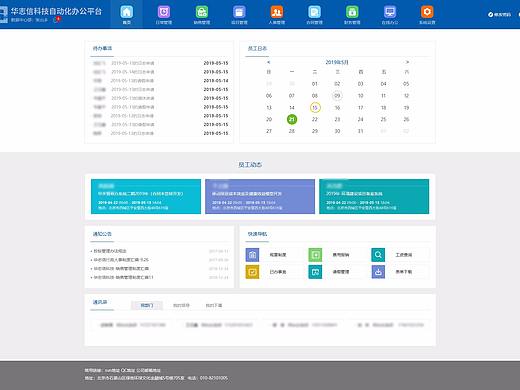Open the blue download forms quick-nav icon
This screenshot has width=520, height=390.
click(x=378, y=272)
